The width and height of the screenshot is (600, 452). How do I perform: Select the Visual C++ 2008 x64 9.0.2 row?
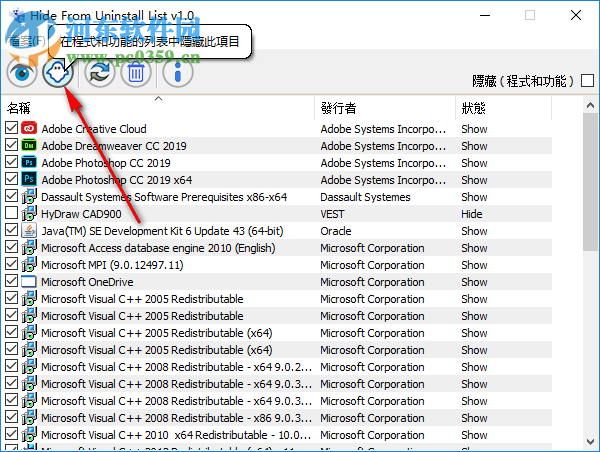(x=277, y=367)
